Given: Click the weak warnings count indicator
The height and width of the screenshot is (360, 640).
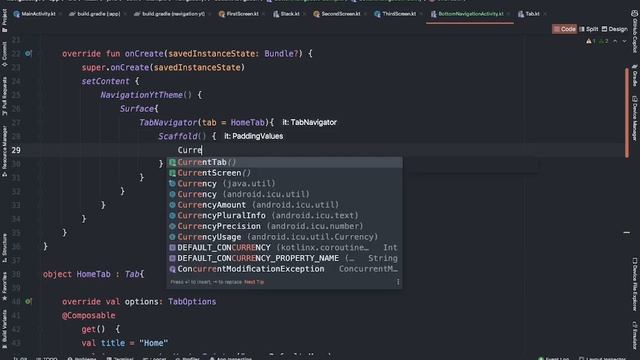Looking at the screenshot, I should pyautogui.click(x=604, y=41).
